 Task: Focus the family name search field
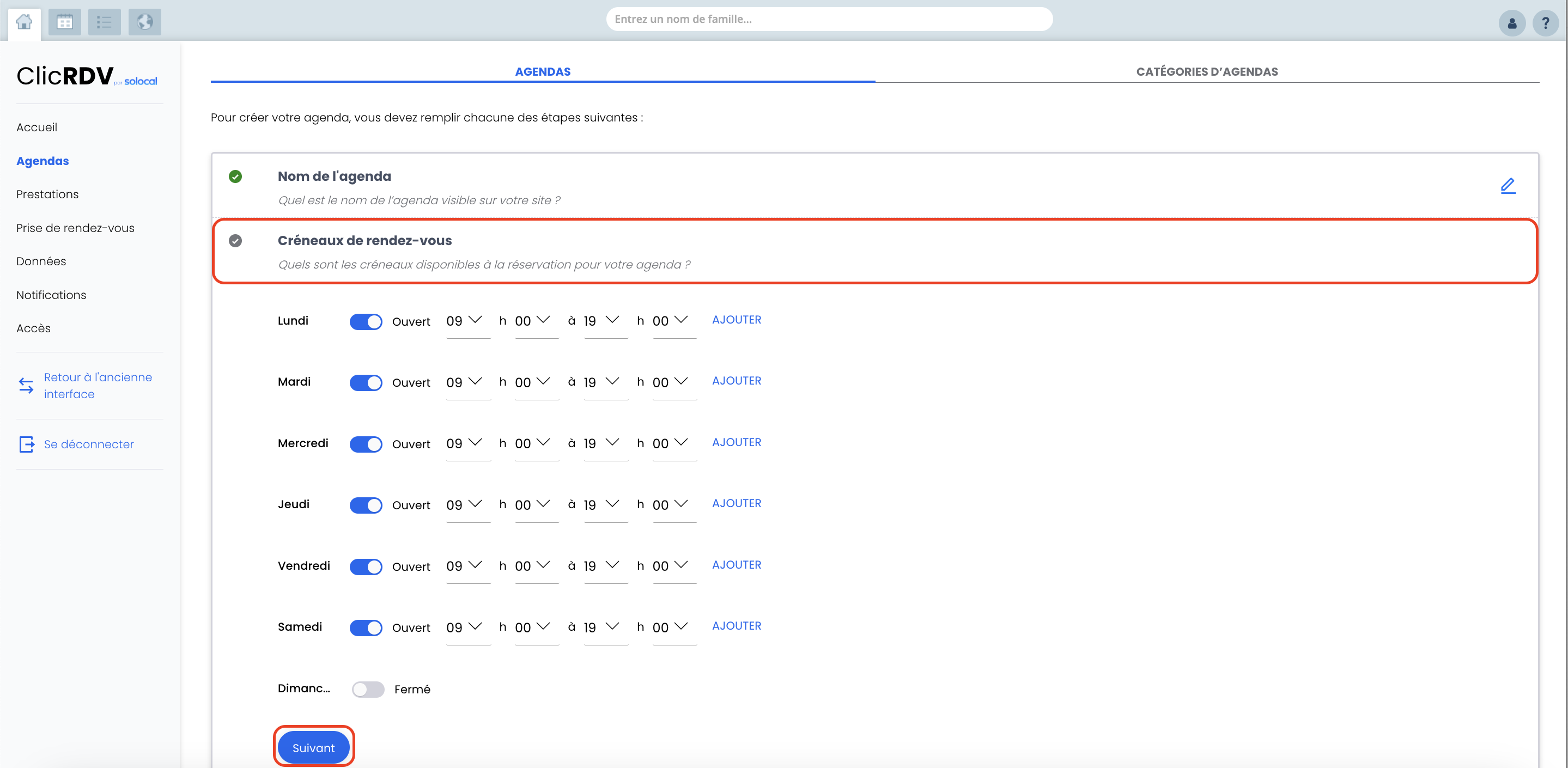click(829, 20)
